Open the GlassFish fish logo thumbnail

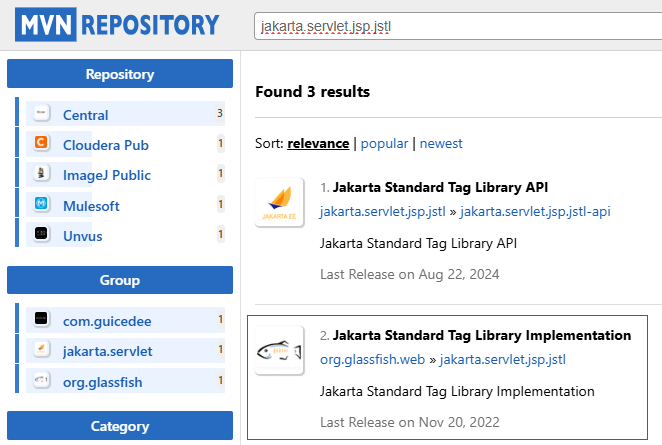[x=279, y=350]
